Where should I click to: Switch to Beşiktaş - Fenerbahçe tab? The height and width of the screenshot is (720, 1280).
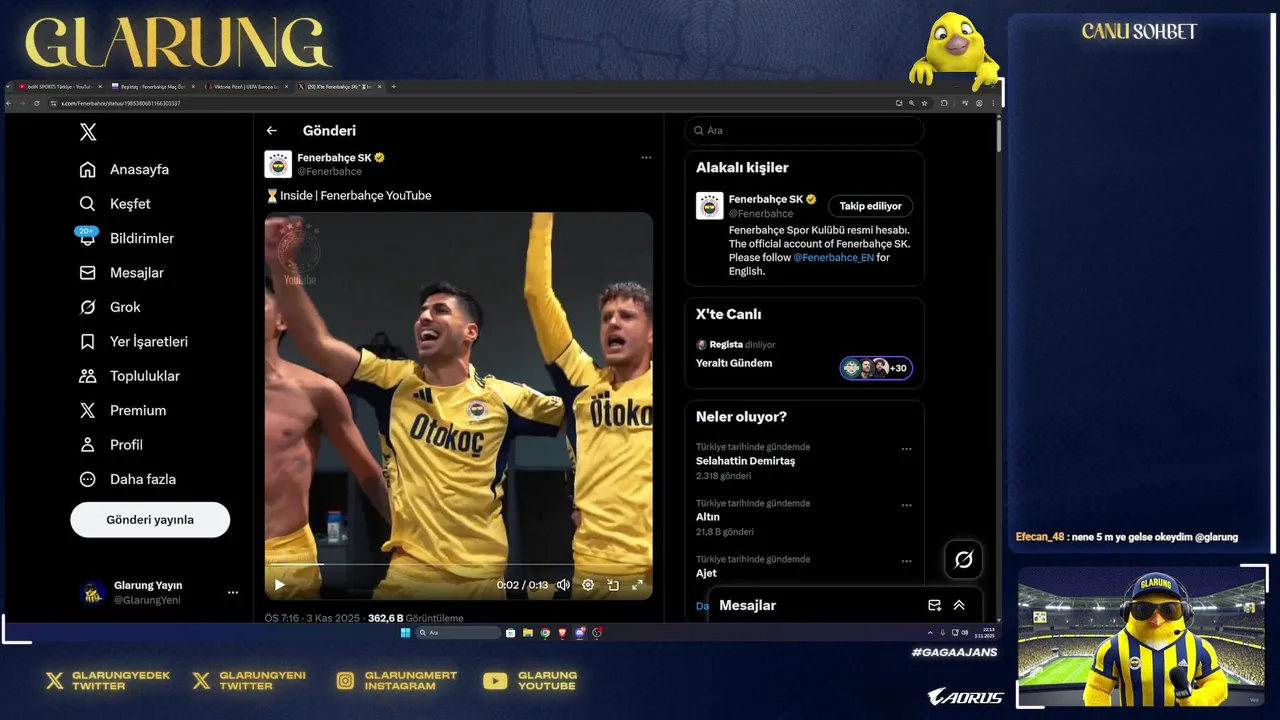click(150, 87)
